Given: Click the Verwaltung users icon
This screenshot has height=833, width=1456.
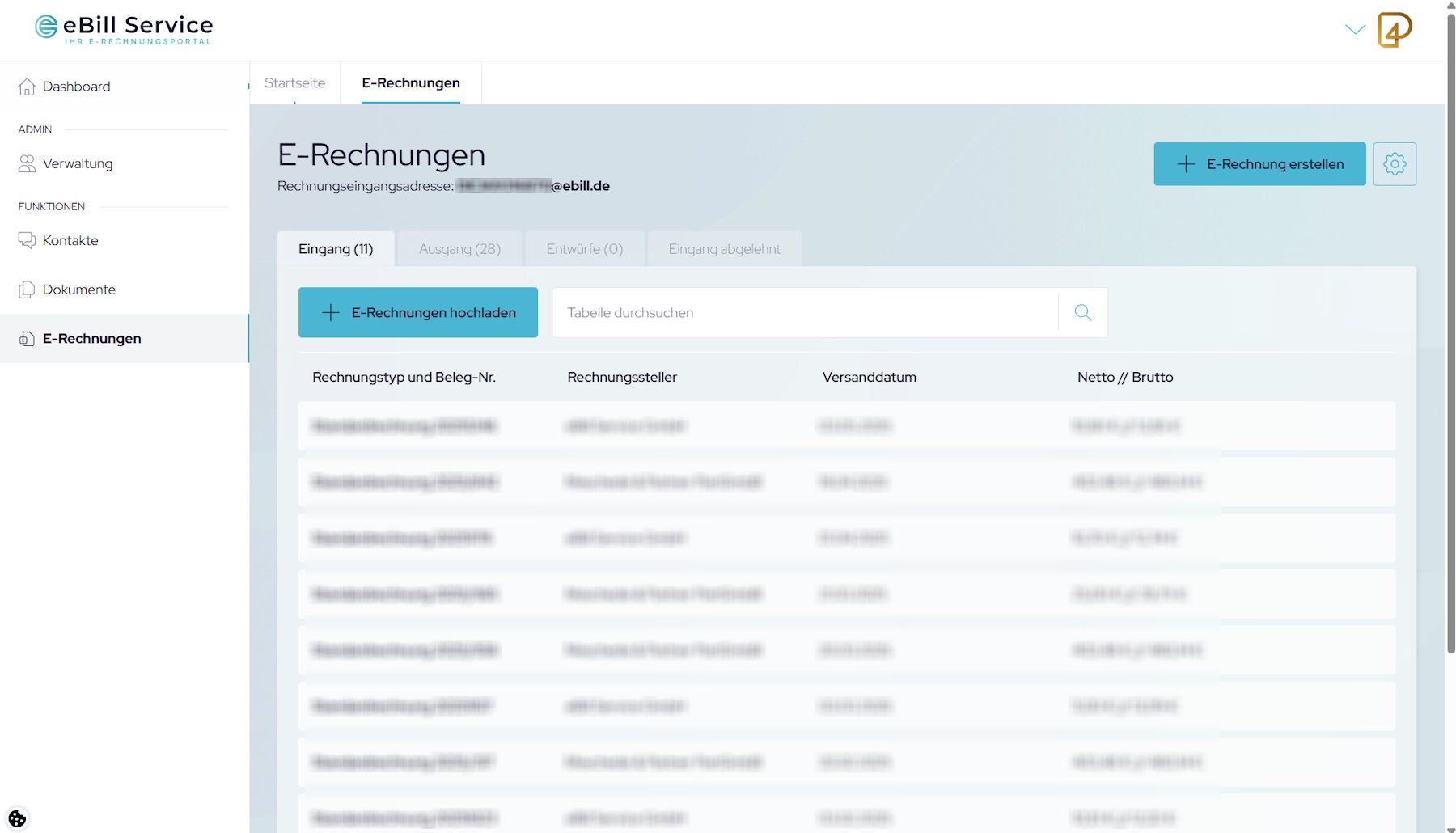Looking at the screenshot, I should [x=27, y=163].
